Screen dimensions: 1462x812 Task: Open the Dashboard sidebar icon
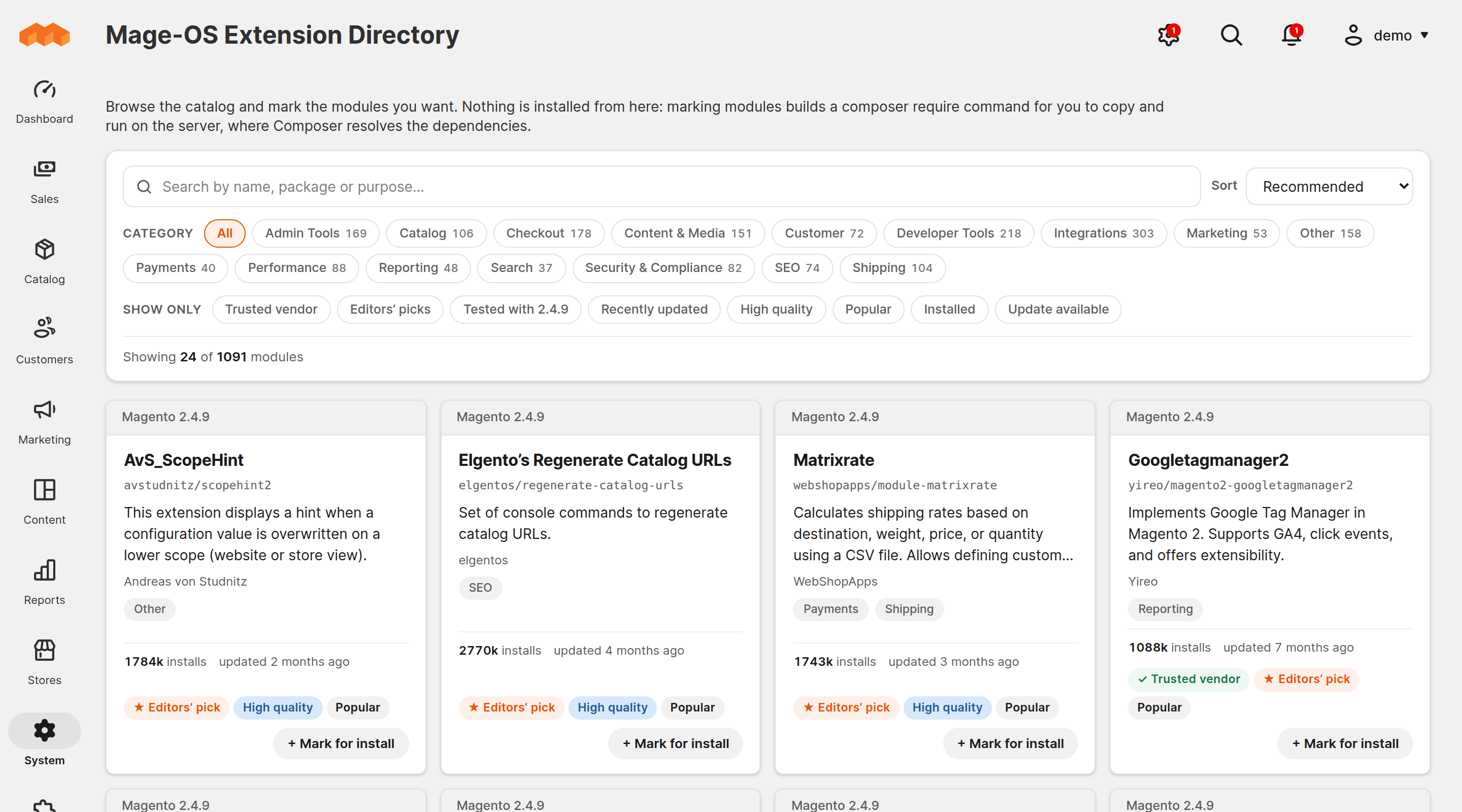click(x=44, y=90)
